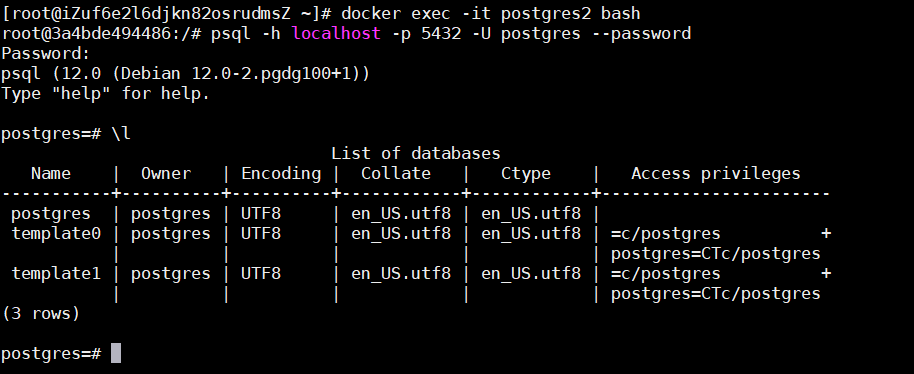Click the Encoding column header
The height and width of the screenshot is (374, 914).
coord(281,174)
